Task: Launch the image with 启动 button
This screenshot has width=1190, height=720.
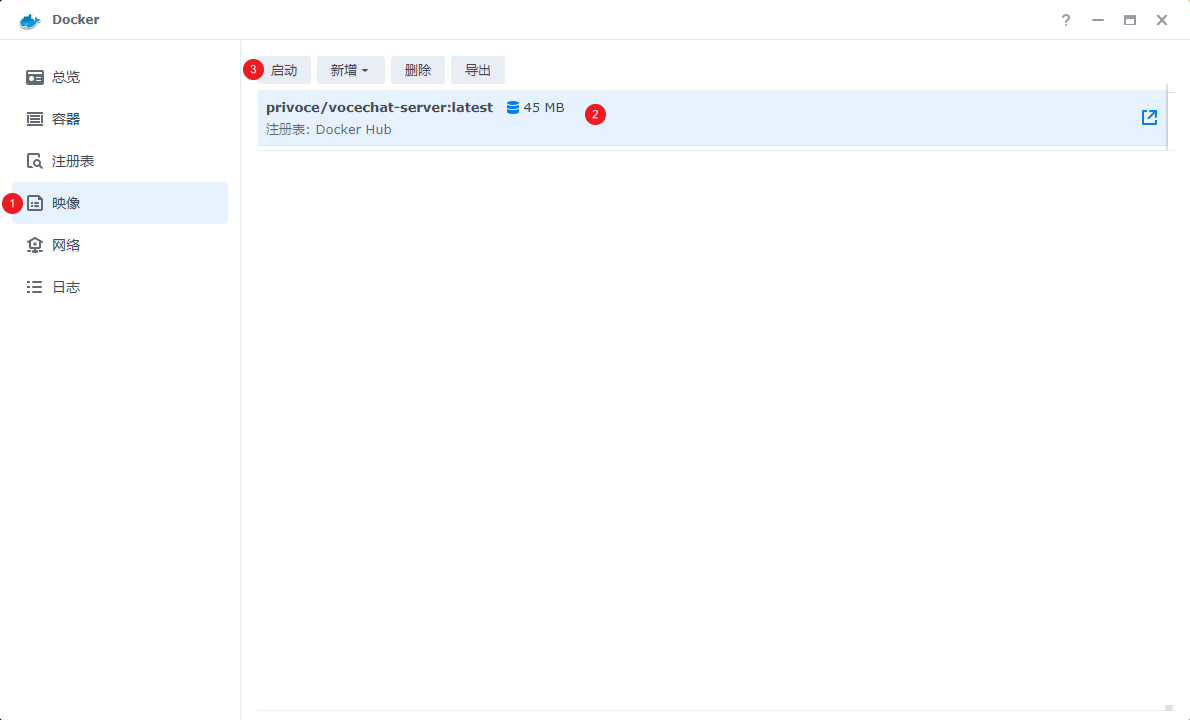Action: (x=284, y=71)
